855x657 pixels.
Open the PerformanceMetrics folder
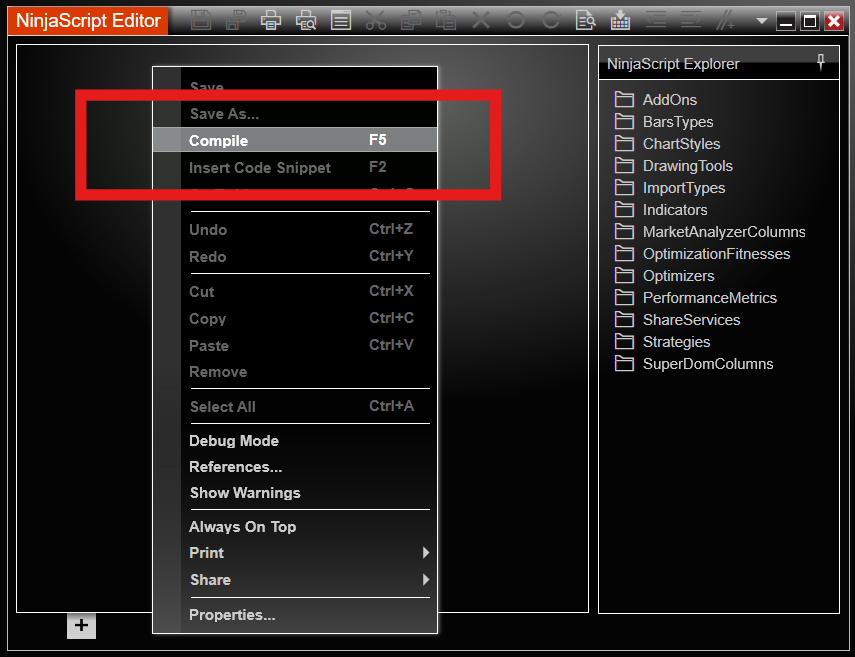coord(696,298)
